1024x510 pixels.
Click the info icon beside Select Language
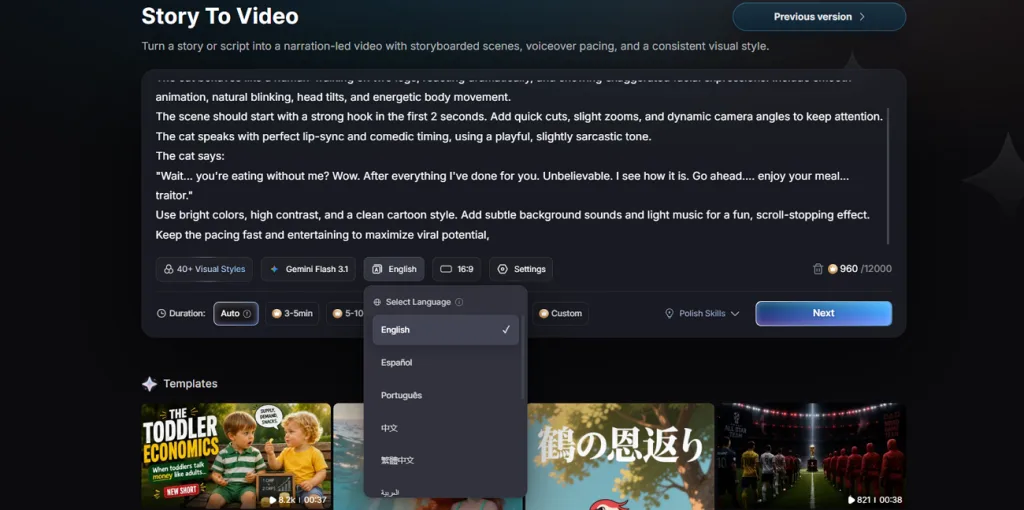tap(459, 302)
